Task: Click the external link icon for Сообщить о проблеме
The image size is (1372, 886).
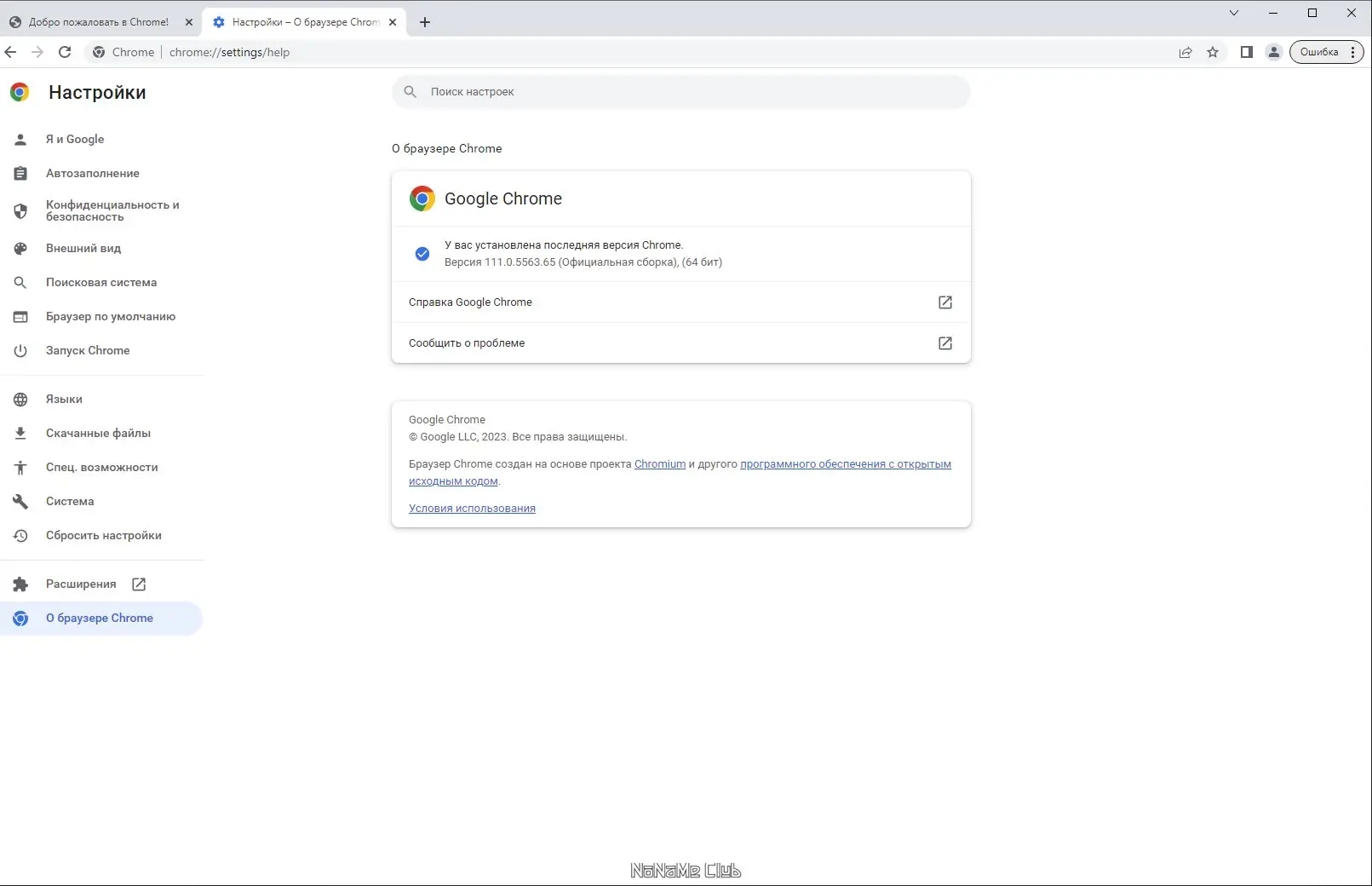Action: [945, 343]
